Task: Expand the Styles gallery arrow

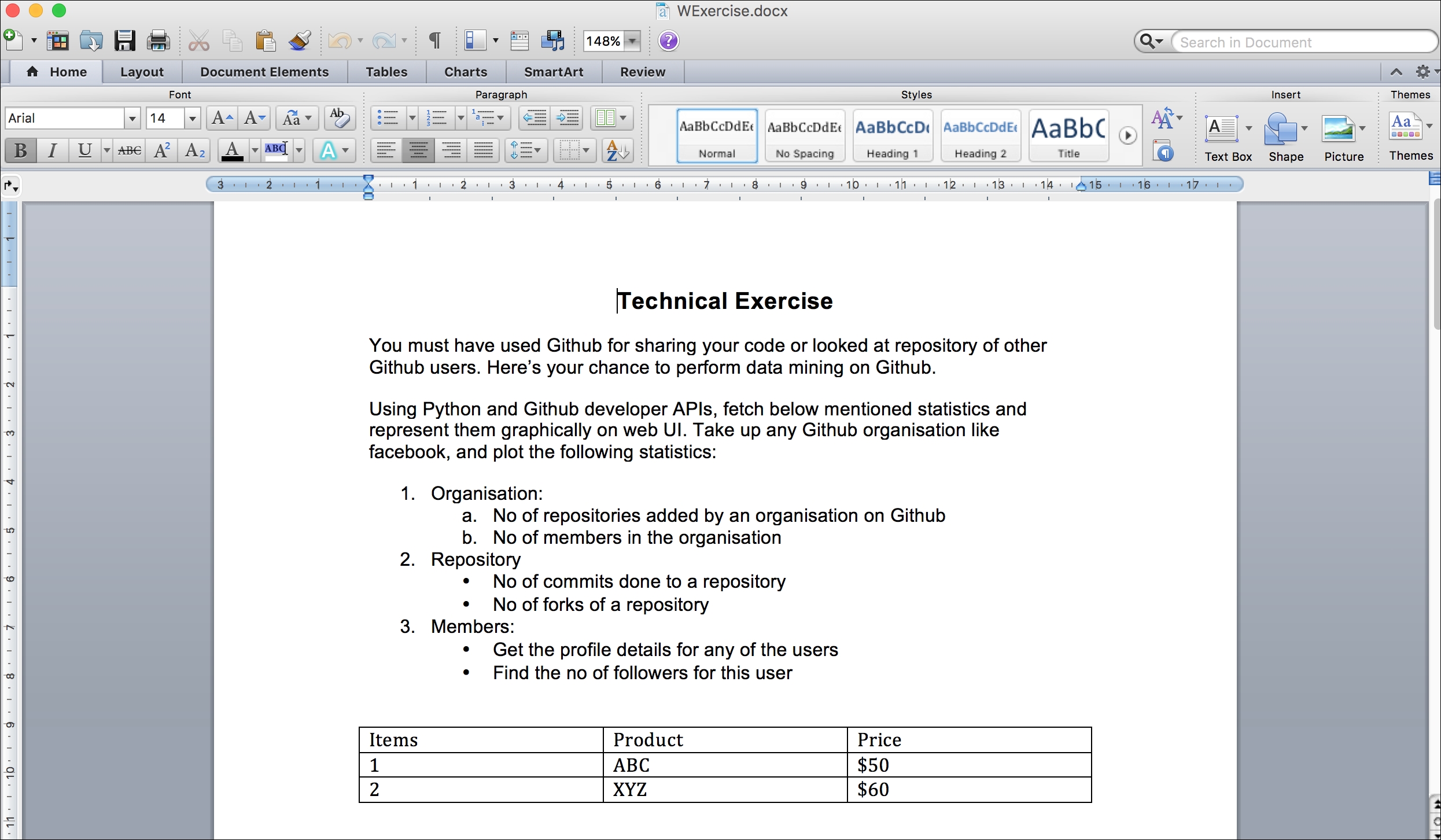Action: 1127,136
